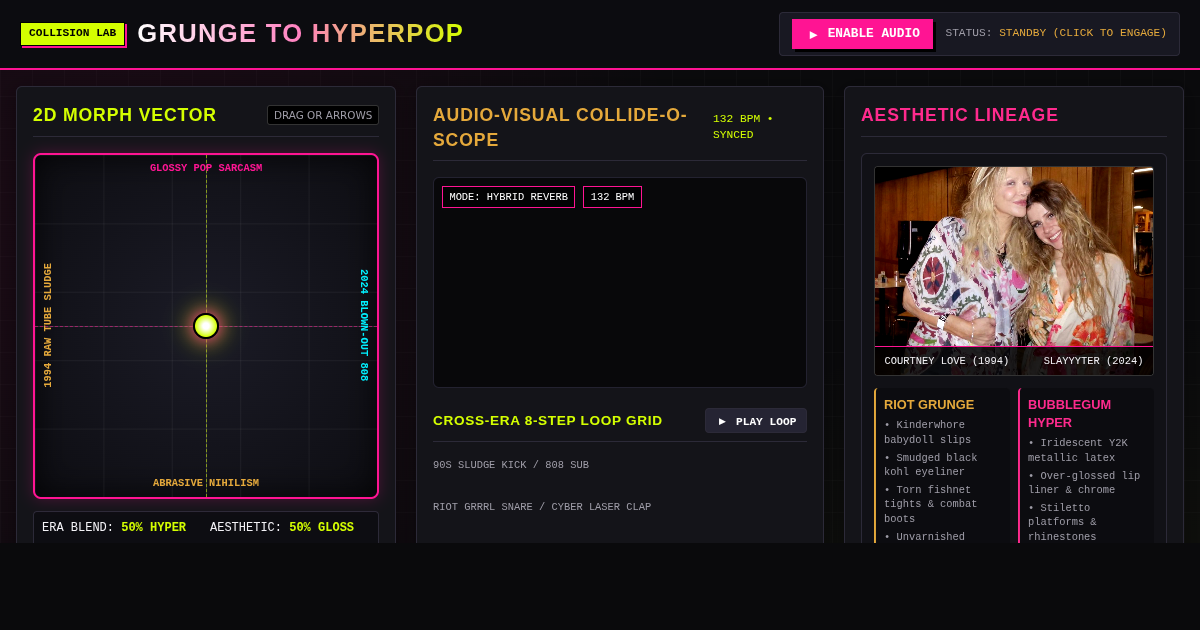
Task: Click the Slayyyter (2024) caption
Action: (x=1093, y=361)
